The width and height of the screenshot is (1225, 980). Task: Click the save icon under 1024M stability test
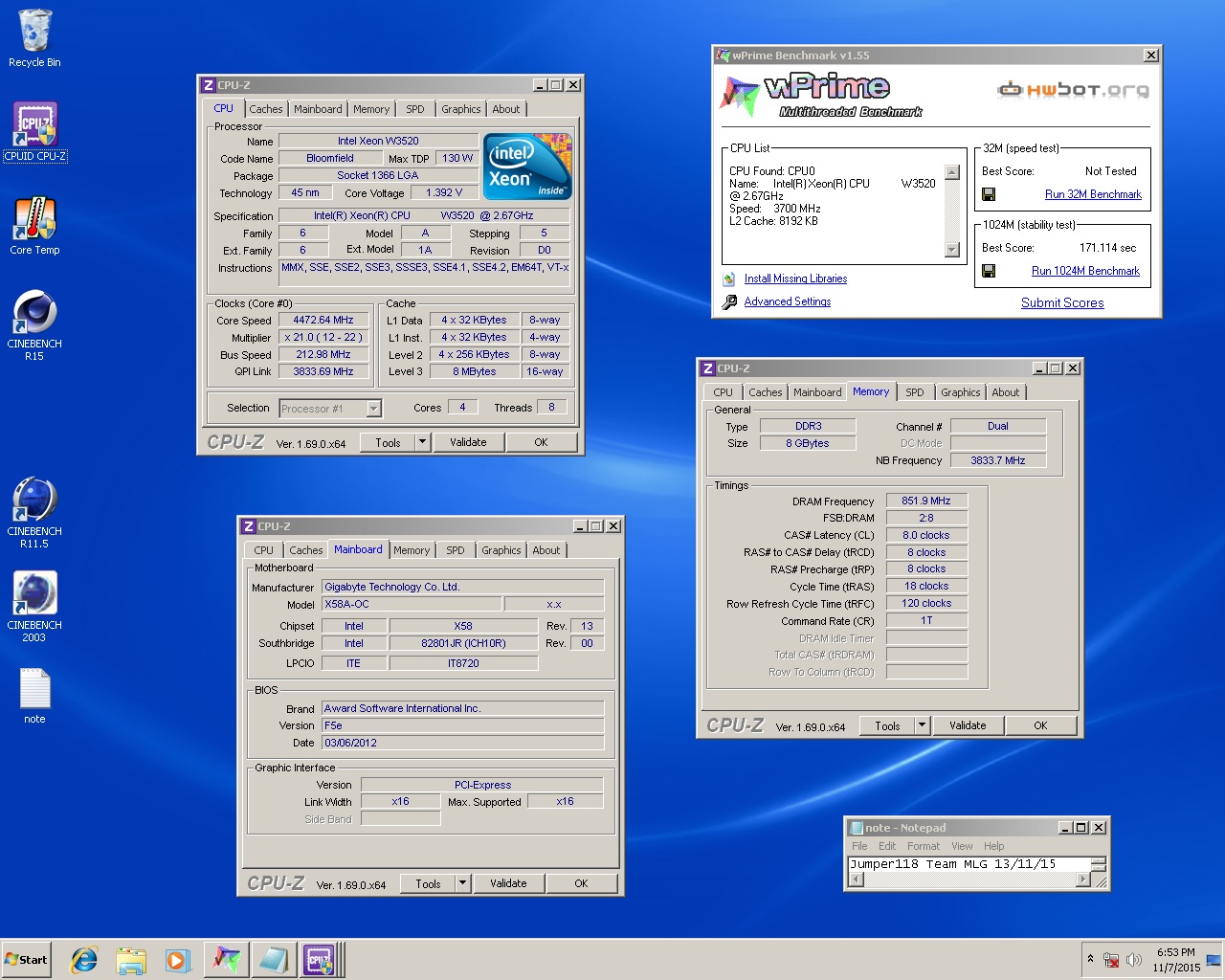(x=989, y=271)
